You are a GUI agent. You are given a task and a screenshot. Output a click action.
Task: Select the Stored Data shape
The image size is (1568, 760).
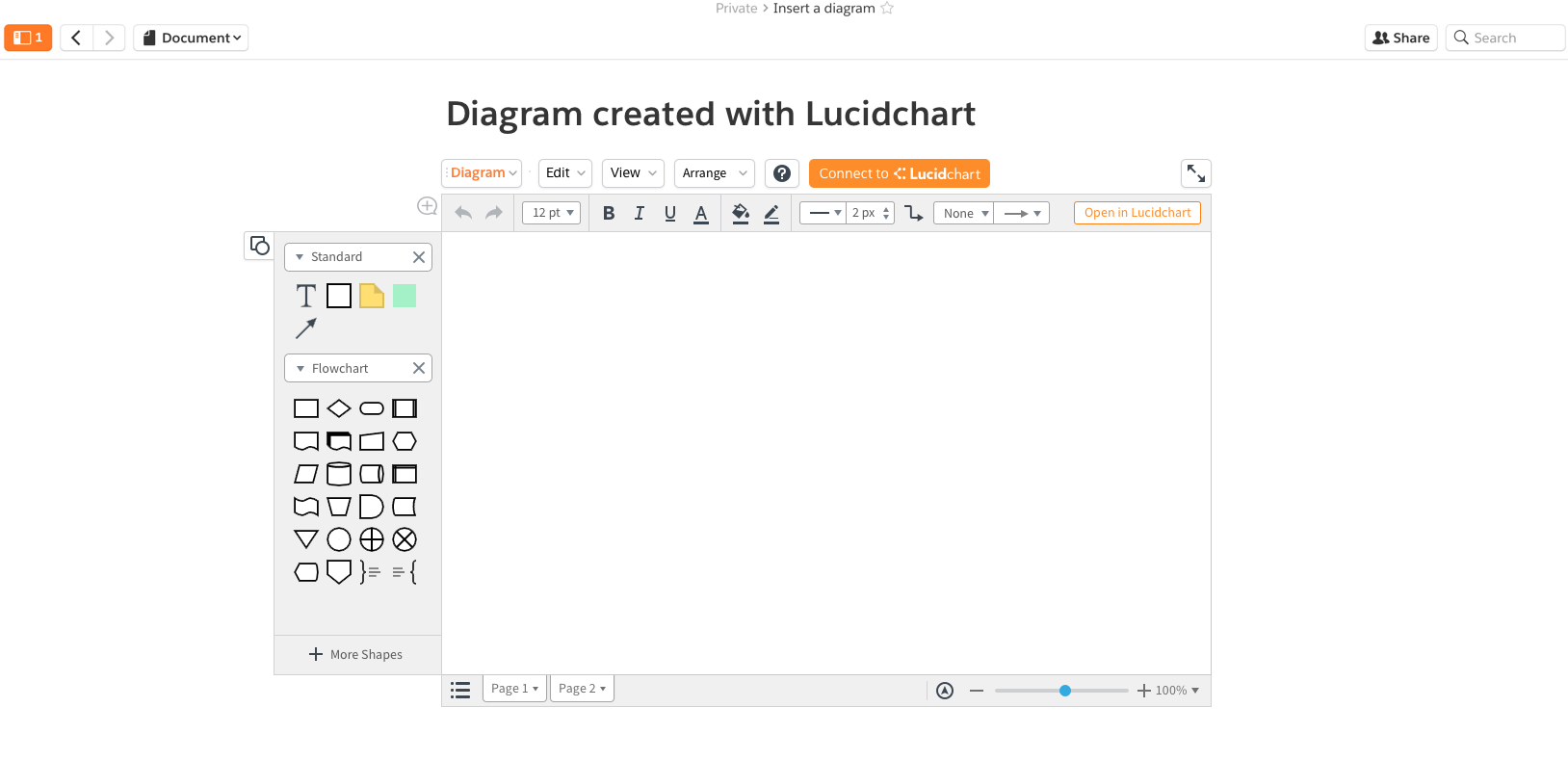tap(405, 507)
